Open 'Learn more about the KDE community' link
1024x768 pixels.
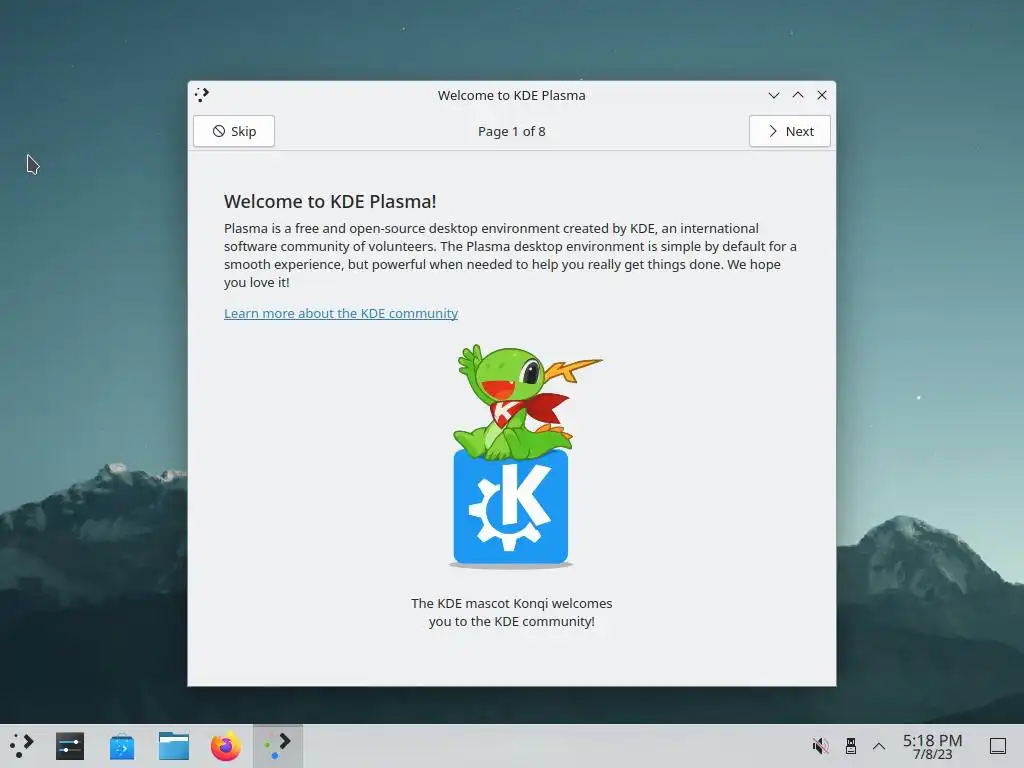click(341, 313)
